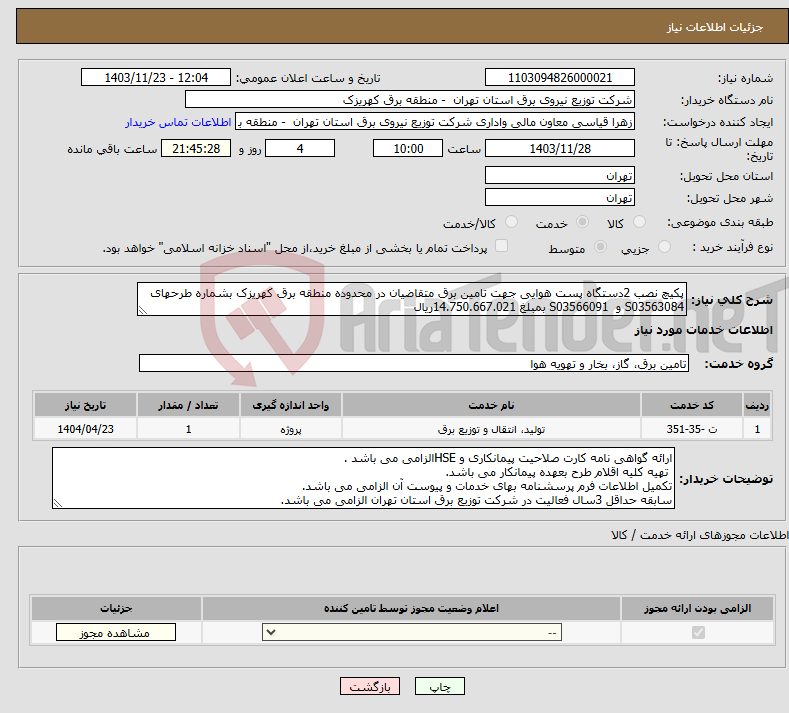
Task: Click the buyer organization name field
Action: tap(410, 100)
